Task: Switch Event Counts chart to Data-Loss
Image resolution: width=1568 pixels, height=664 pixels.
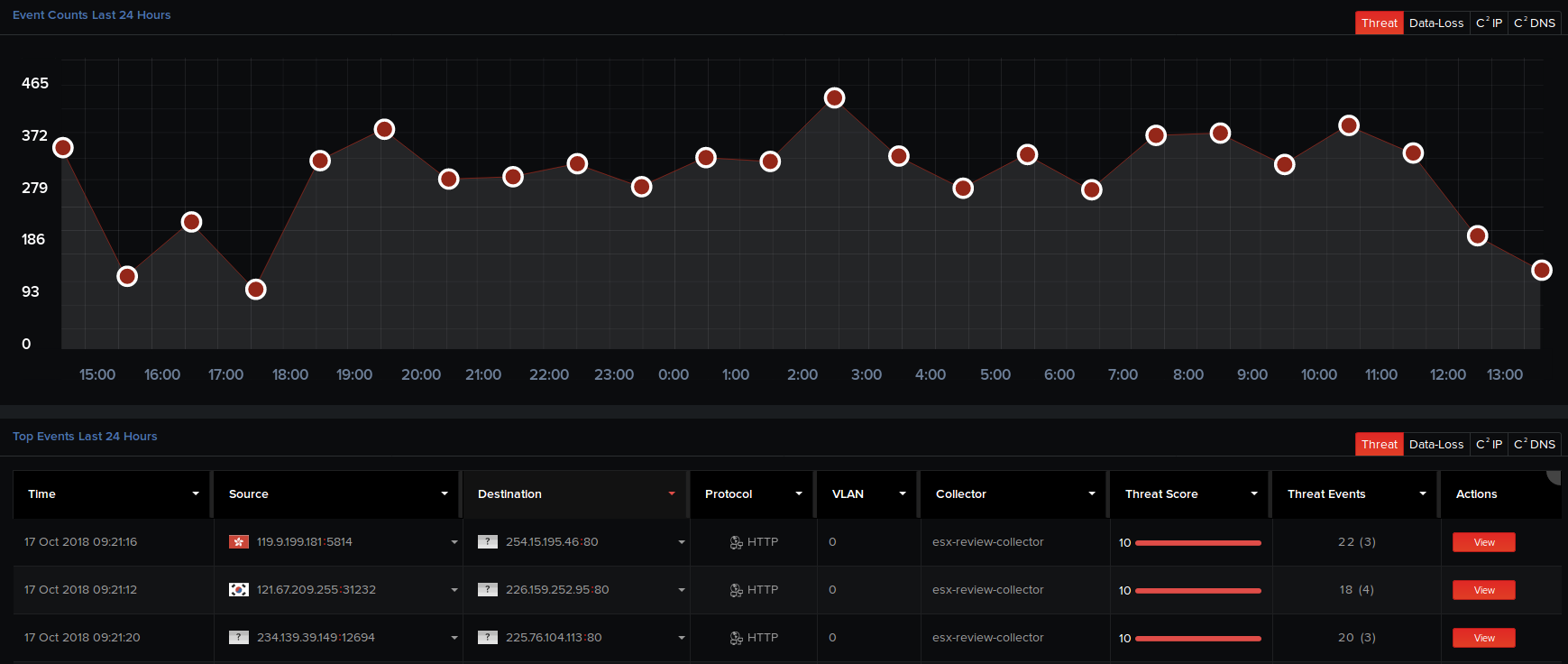Action: [x=1435, y=23]
